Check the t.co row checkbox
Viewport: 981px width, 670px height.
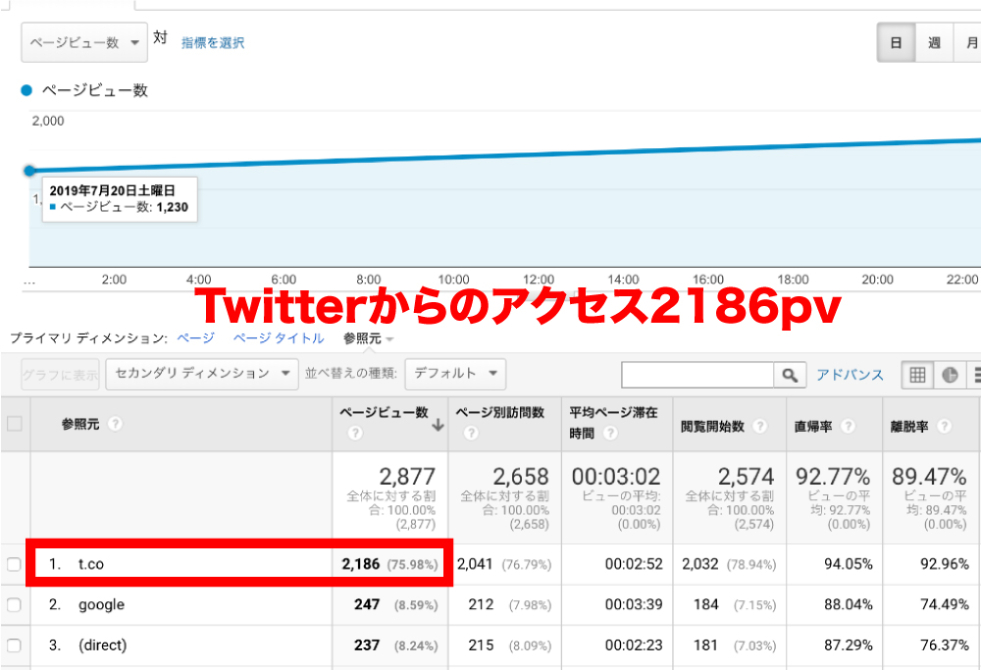click(x=14, y=564)
